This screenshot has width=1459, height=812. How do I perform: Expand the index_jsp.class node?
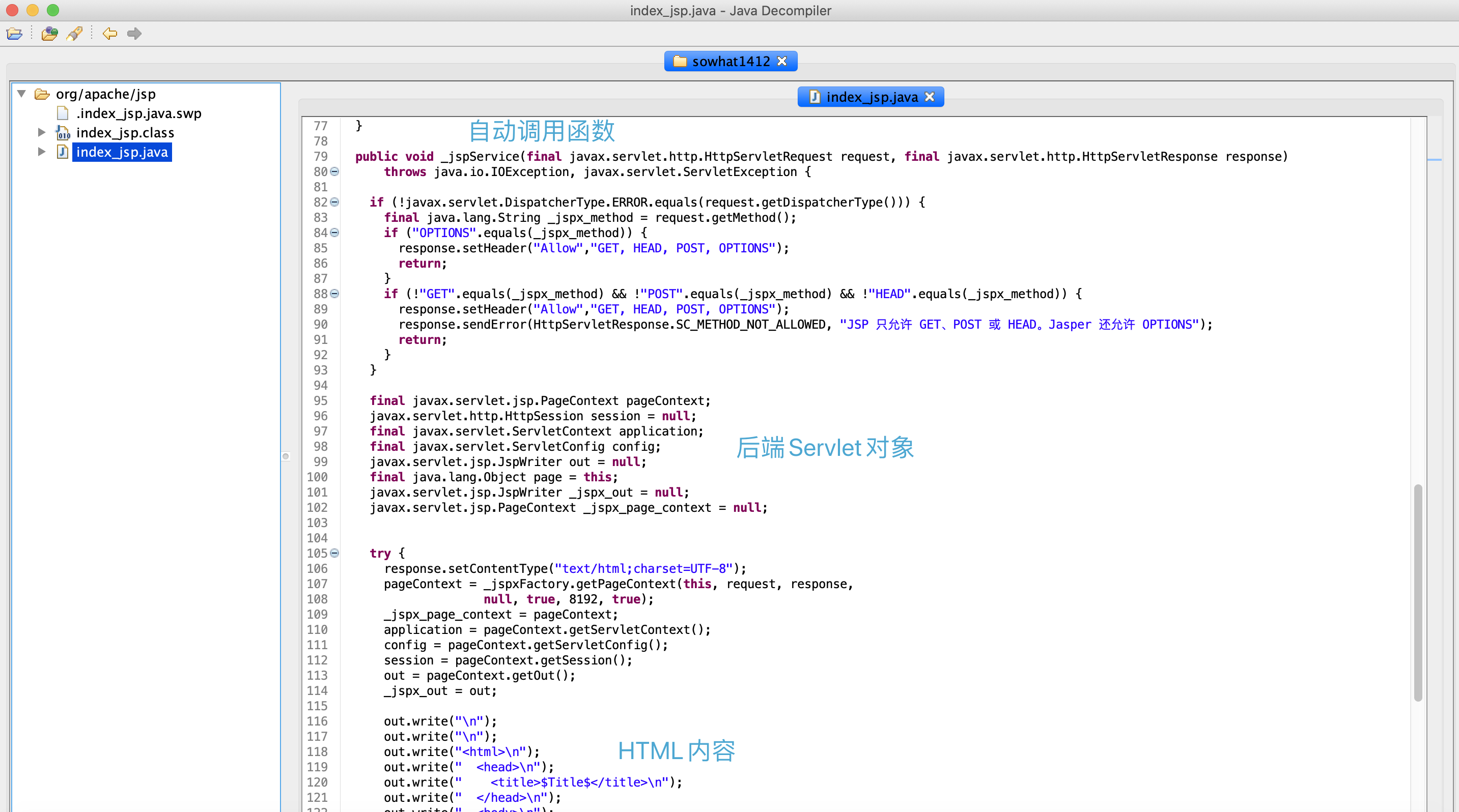pyautogui.click(x=41, y=132)
